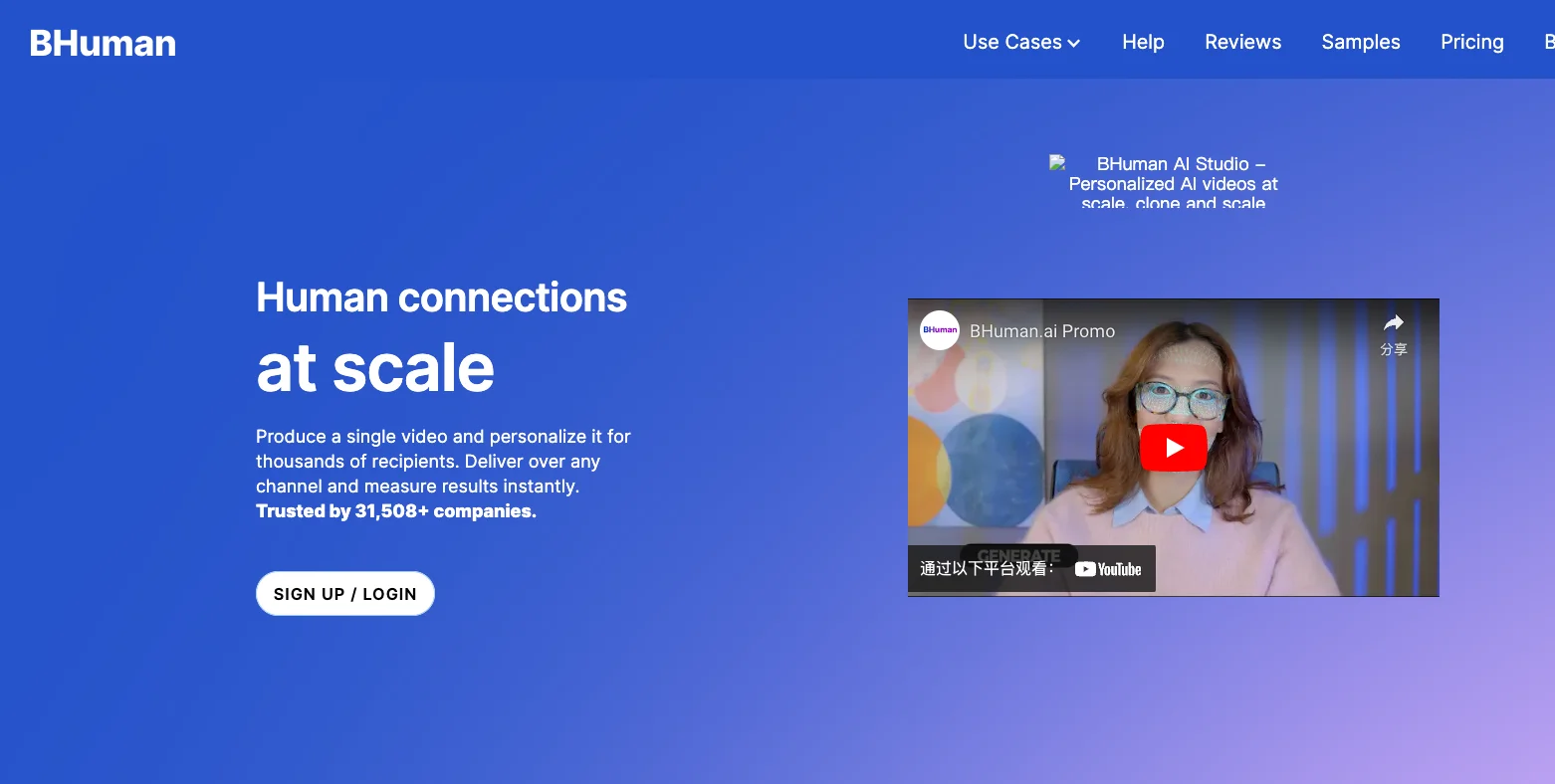The image size is (1555, 784).
Task: Click the Human connections headline
Action: (441, 297)
